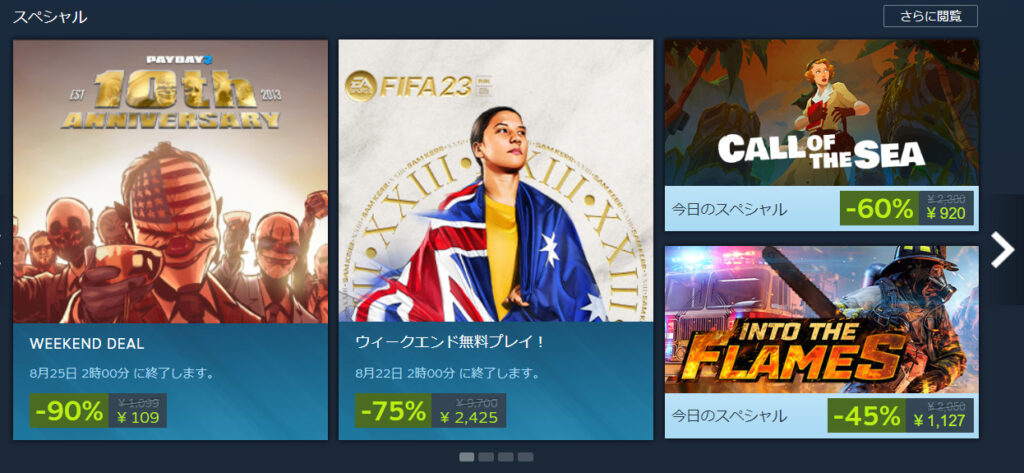Click the -75% discount badge on FIFA 23

click(x=394, y=411)
